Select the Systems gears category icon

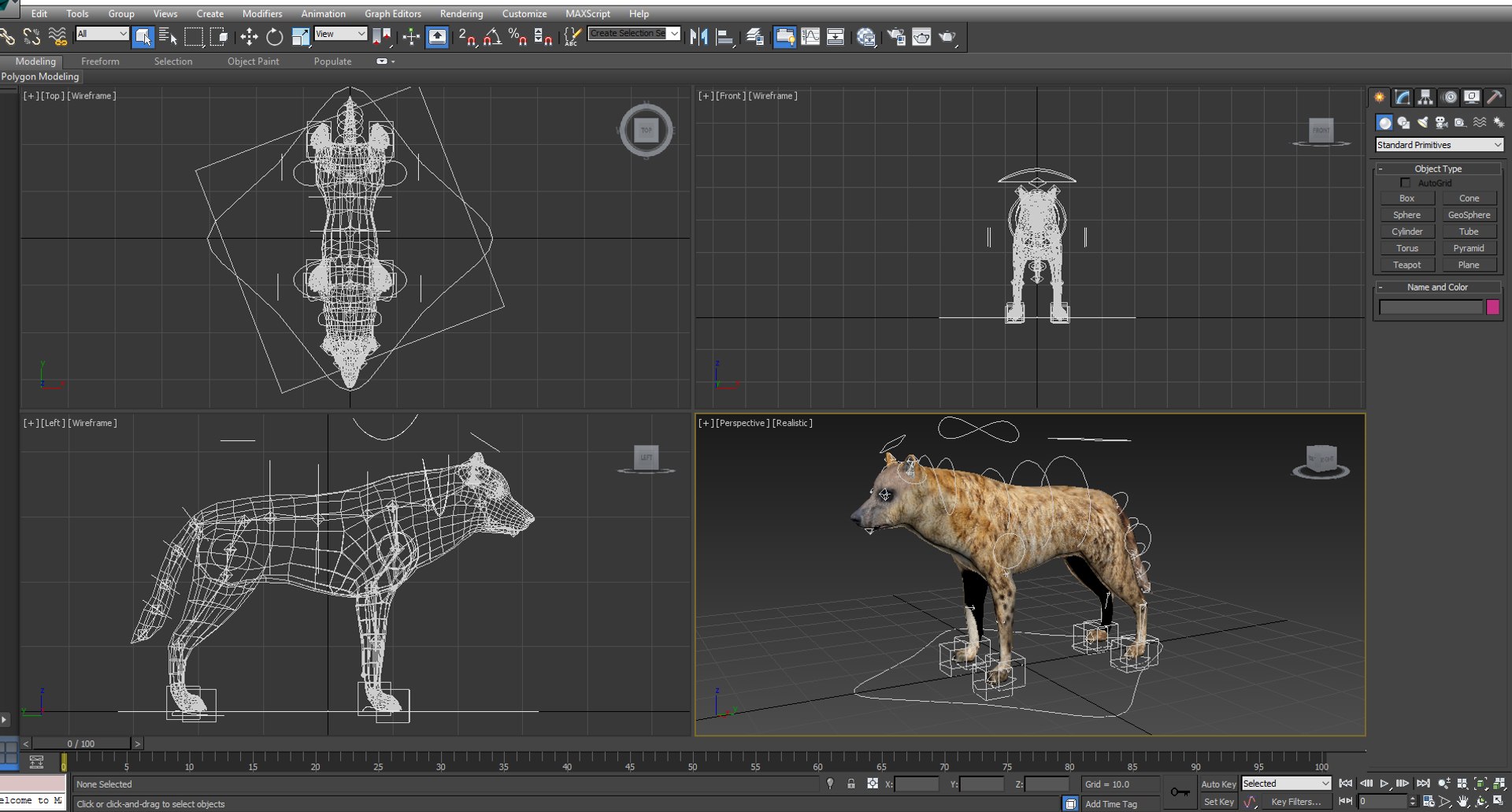pos(1498,123)
